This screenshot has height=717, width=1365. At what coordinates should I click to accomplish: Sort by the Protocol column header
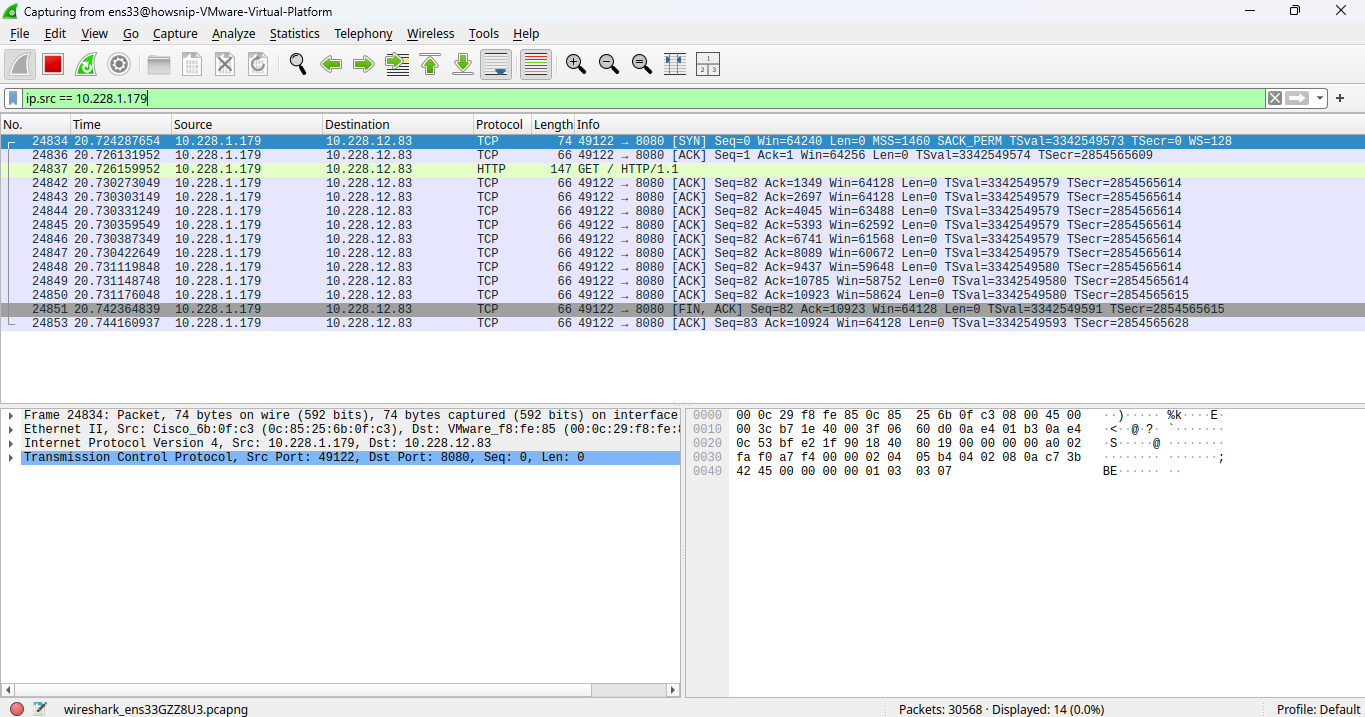tap(501, 125)
